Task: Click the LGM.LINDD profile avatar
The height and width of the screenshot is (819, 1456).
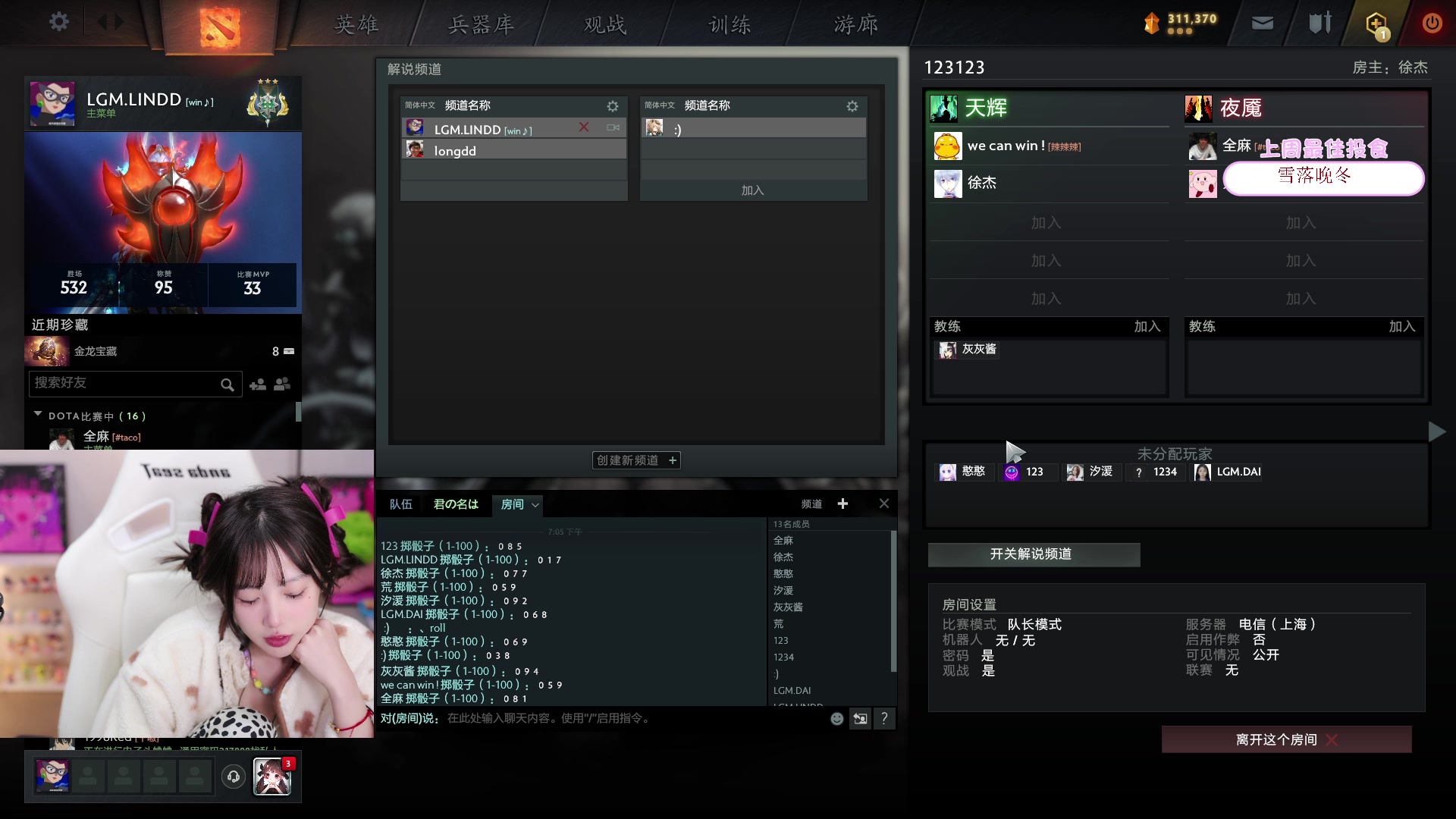Action: (x=52, y=103)
